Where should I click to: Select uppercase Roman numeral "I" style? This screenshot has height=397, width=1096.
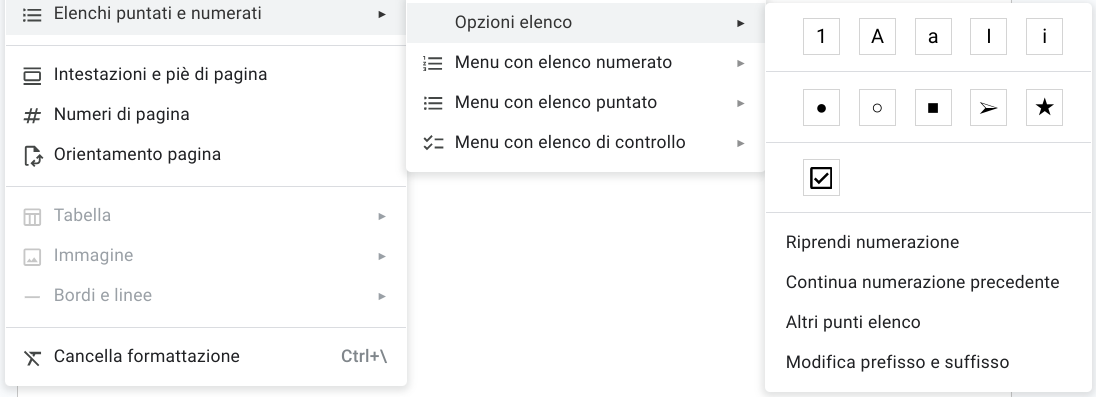tap(988, 36)
